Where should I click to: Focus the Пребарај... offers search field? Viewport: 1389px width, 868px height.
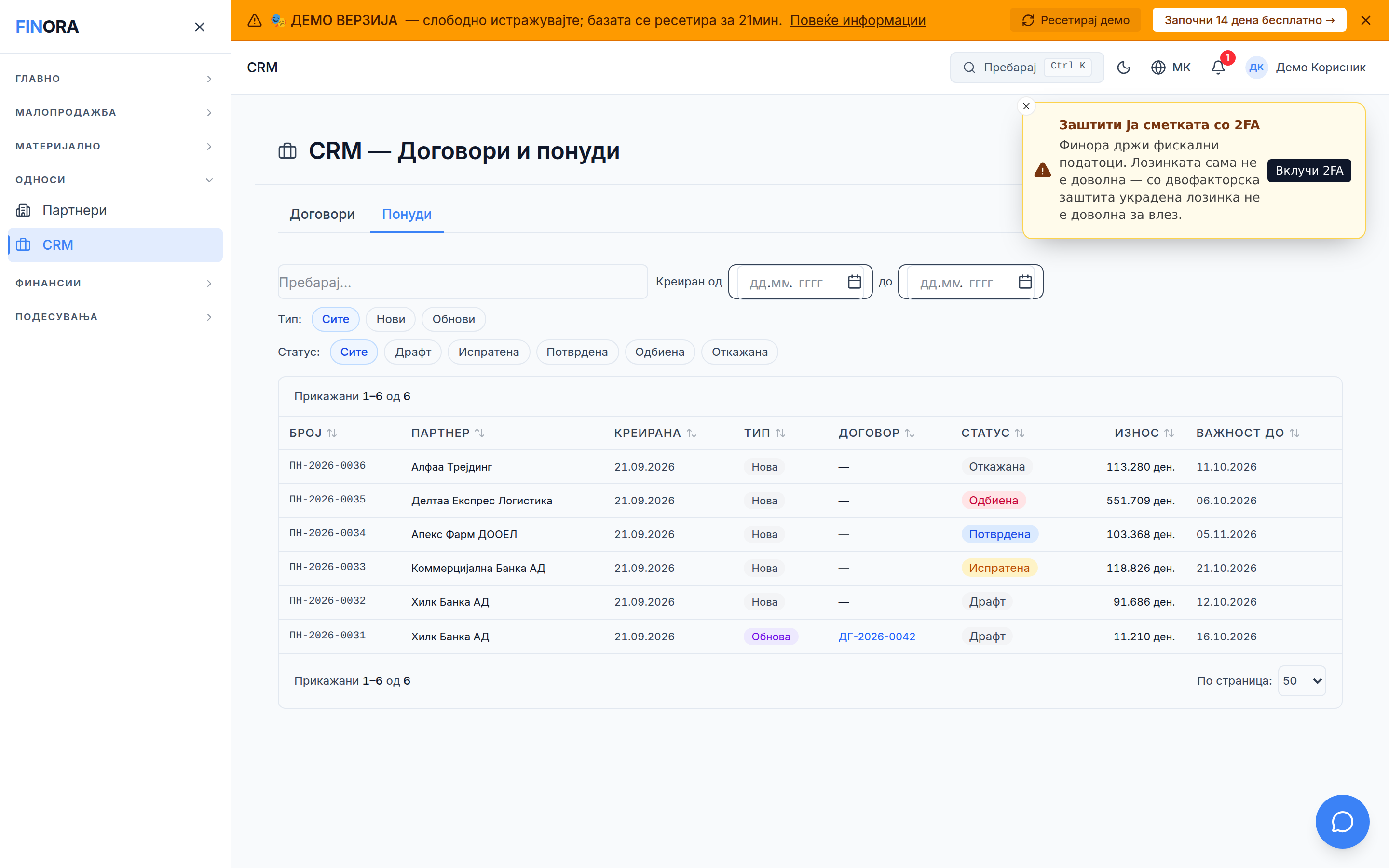(463, 282)
